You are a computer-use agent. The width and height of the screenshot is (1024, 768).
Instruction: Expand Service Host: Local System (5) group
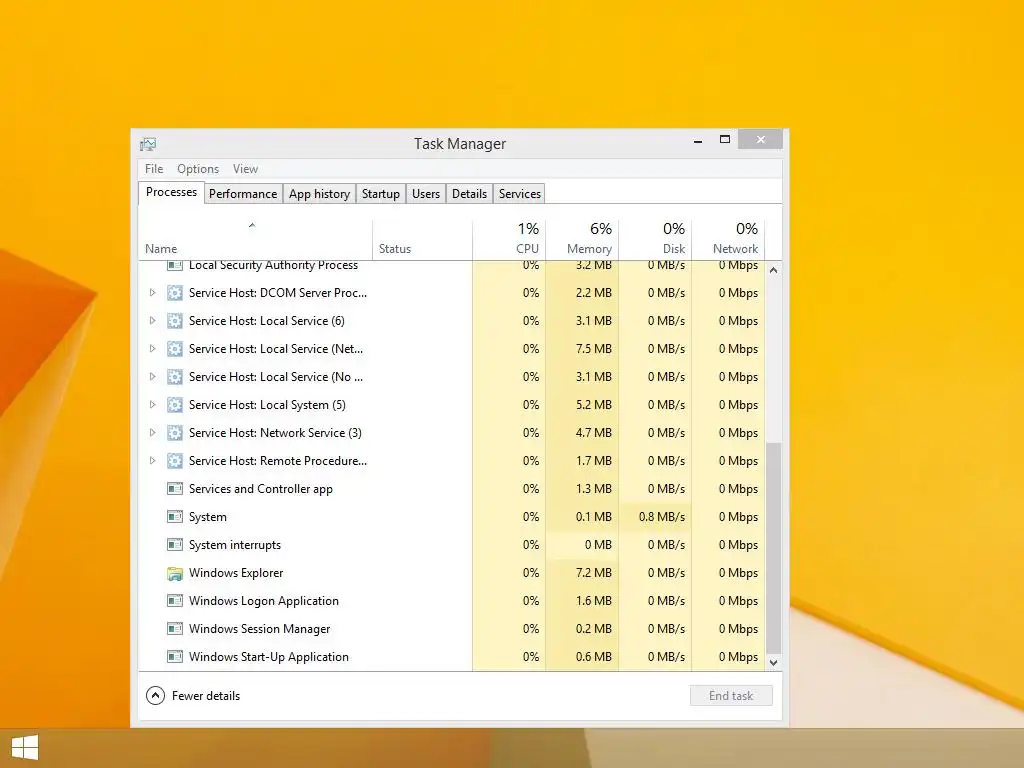click(x=152, y=405)
